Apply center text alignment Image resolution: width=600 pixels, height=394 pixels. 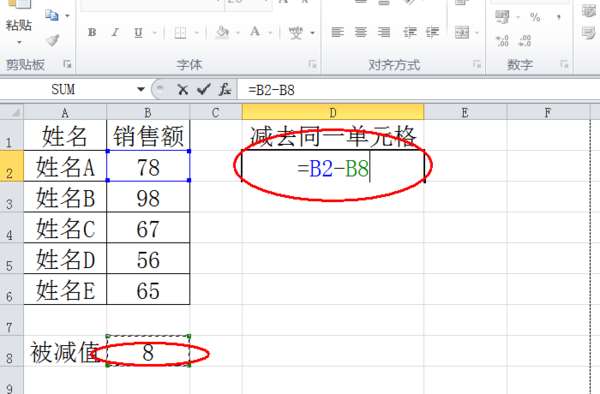pyautogui.click(x=360, y=32)
